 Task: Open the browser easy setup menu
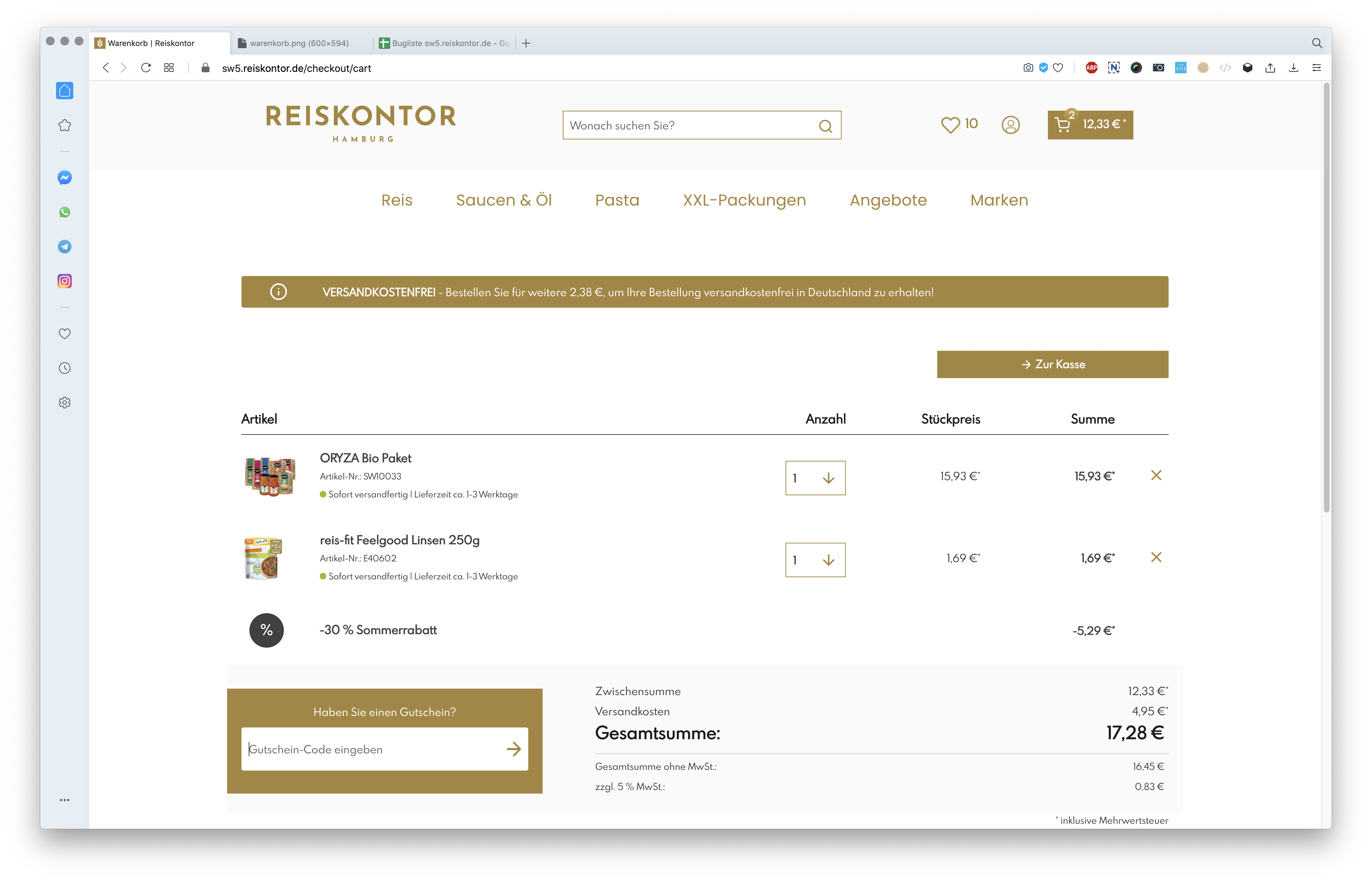point(1316,68)
